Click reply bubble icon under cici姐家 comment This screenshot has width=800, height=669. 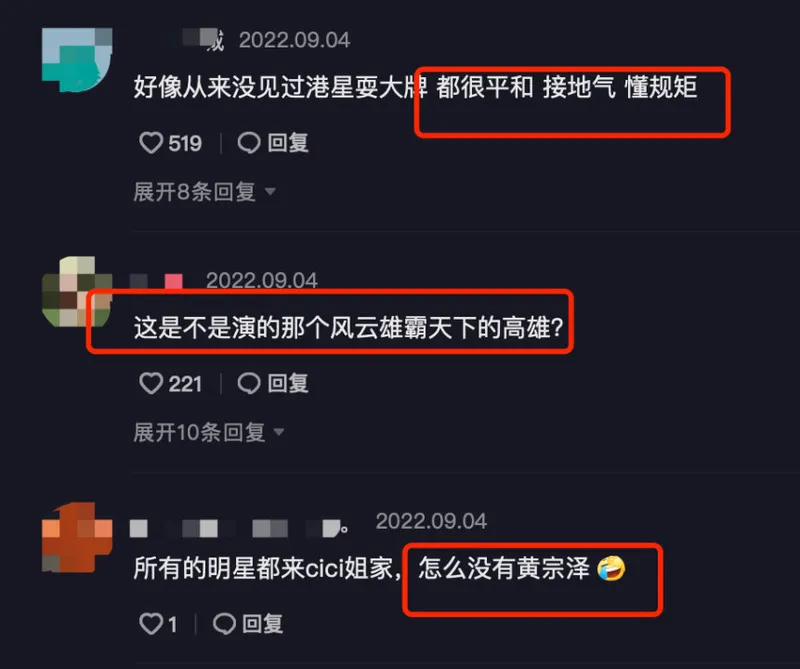pyautogui.click(x=224, y=624)
